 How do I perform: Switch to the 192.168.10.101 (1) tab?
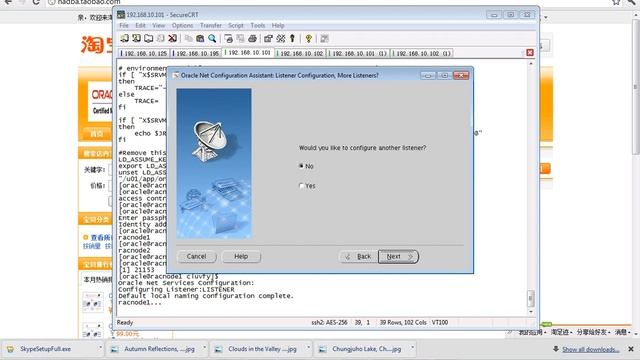[358, 53]
